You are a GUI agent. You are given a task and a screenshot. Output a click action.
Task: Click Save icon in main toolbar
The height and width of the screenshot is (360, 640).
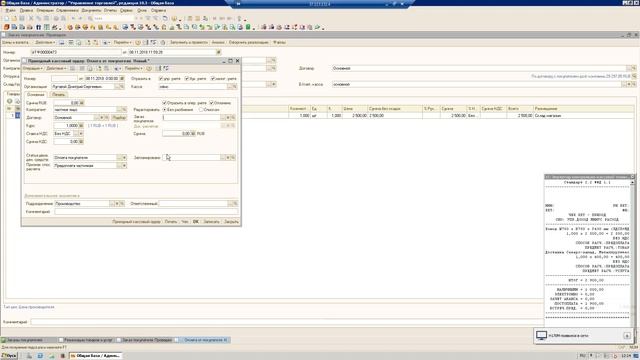22,18
